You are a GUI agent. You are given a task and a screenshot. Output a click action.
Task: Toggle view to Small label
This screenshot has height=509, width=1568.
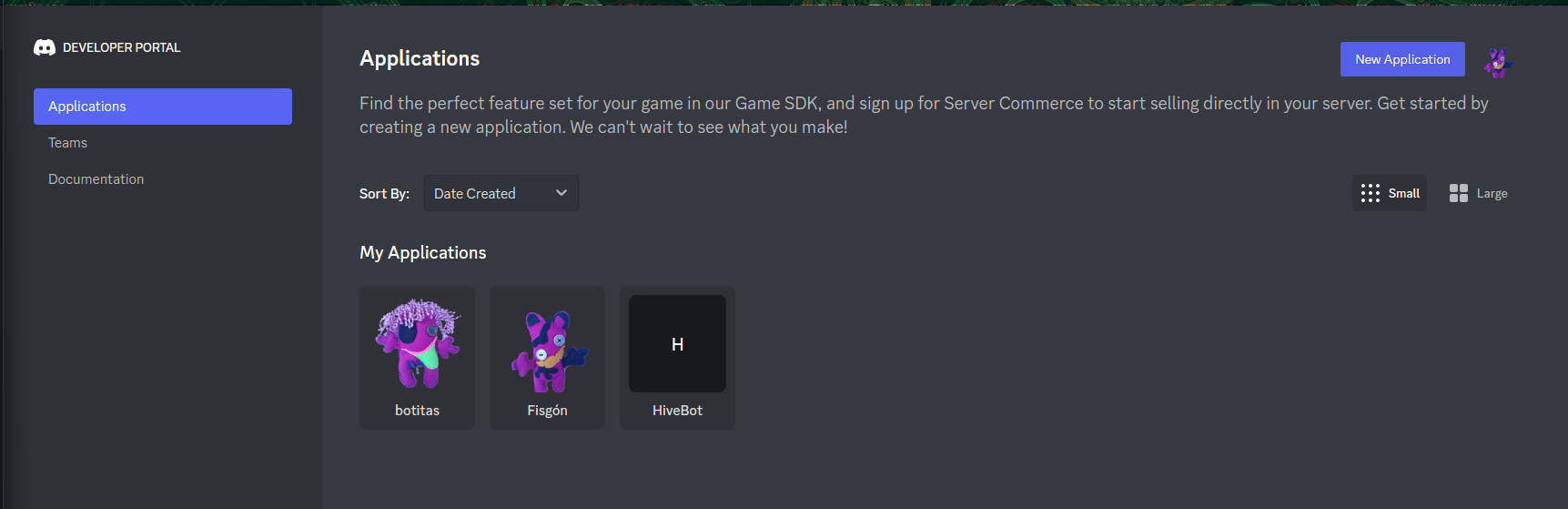click(x=1403, y=193)
